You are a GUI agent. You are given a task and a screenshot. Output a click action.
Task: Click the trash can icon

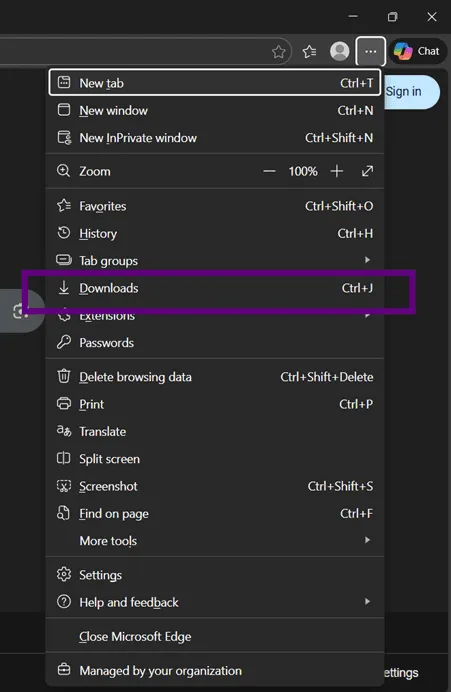coord(64,376)
